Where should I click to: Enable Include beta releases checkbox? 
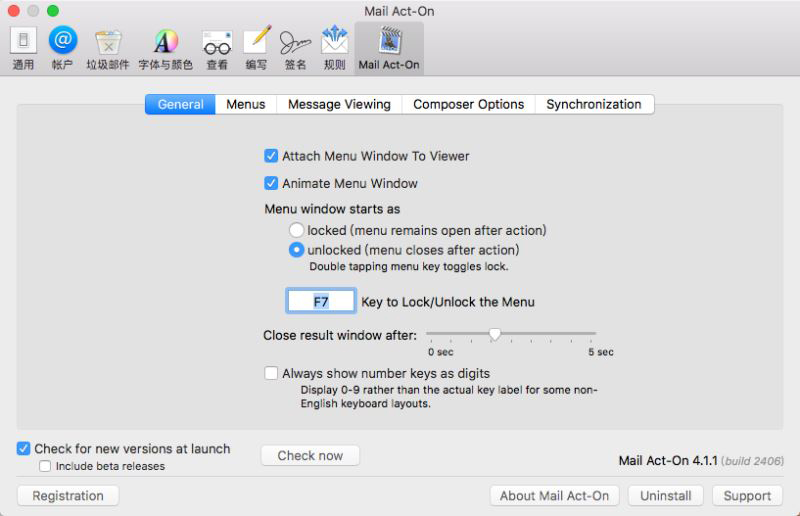pos(45,466)
